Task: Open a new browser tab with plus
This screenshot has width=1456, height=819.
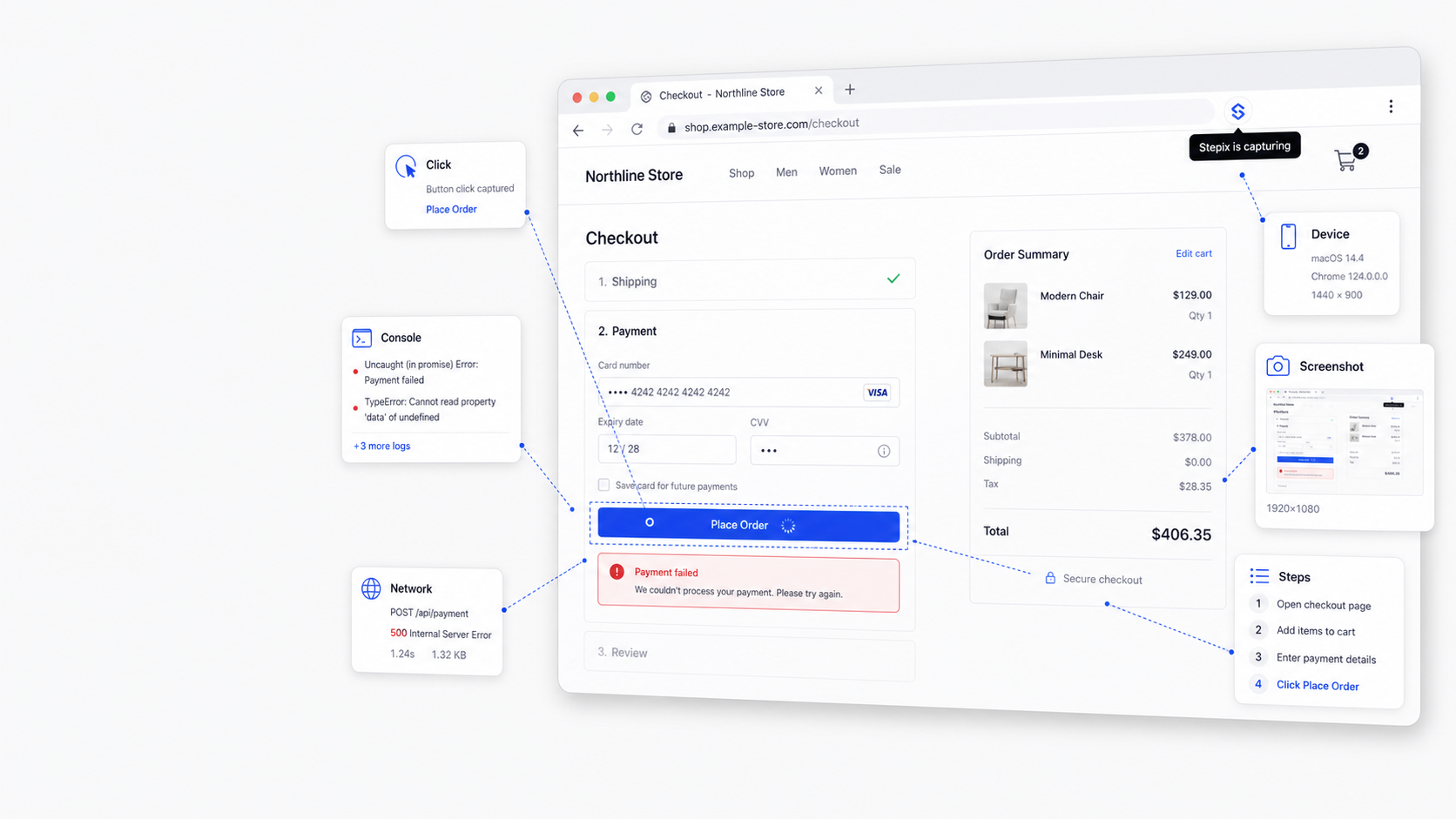Action: 850,90
